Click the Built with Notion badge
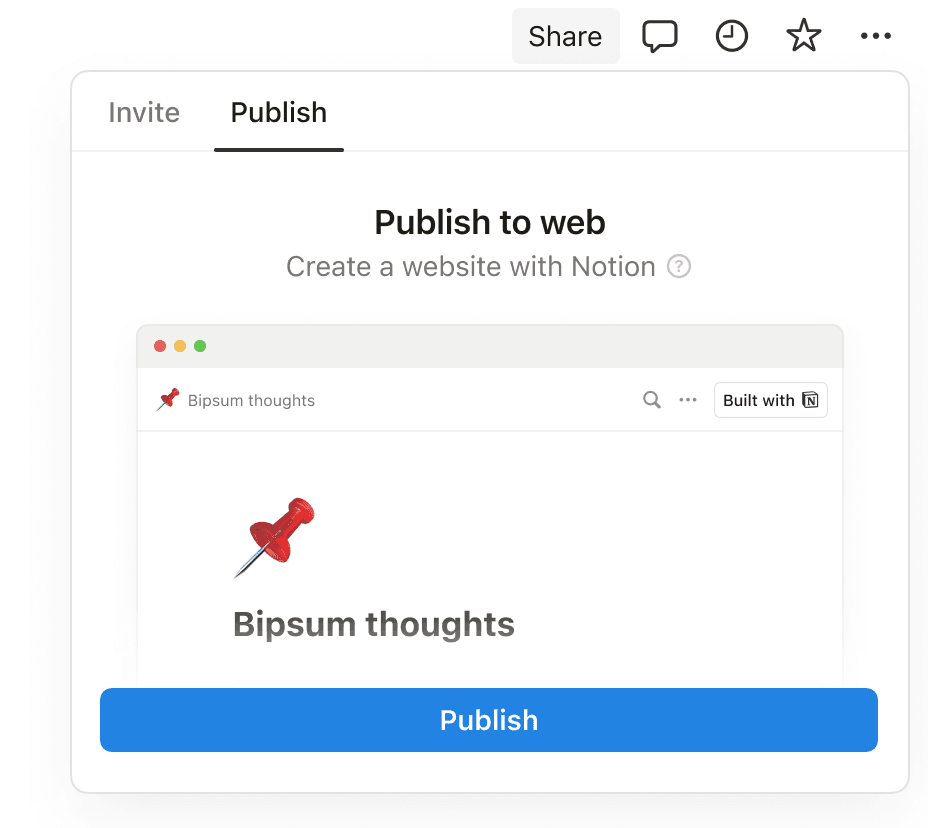Viewport: 928px width, 828px height. tap(770, 400)
